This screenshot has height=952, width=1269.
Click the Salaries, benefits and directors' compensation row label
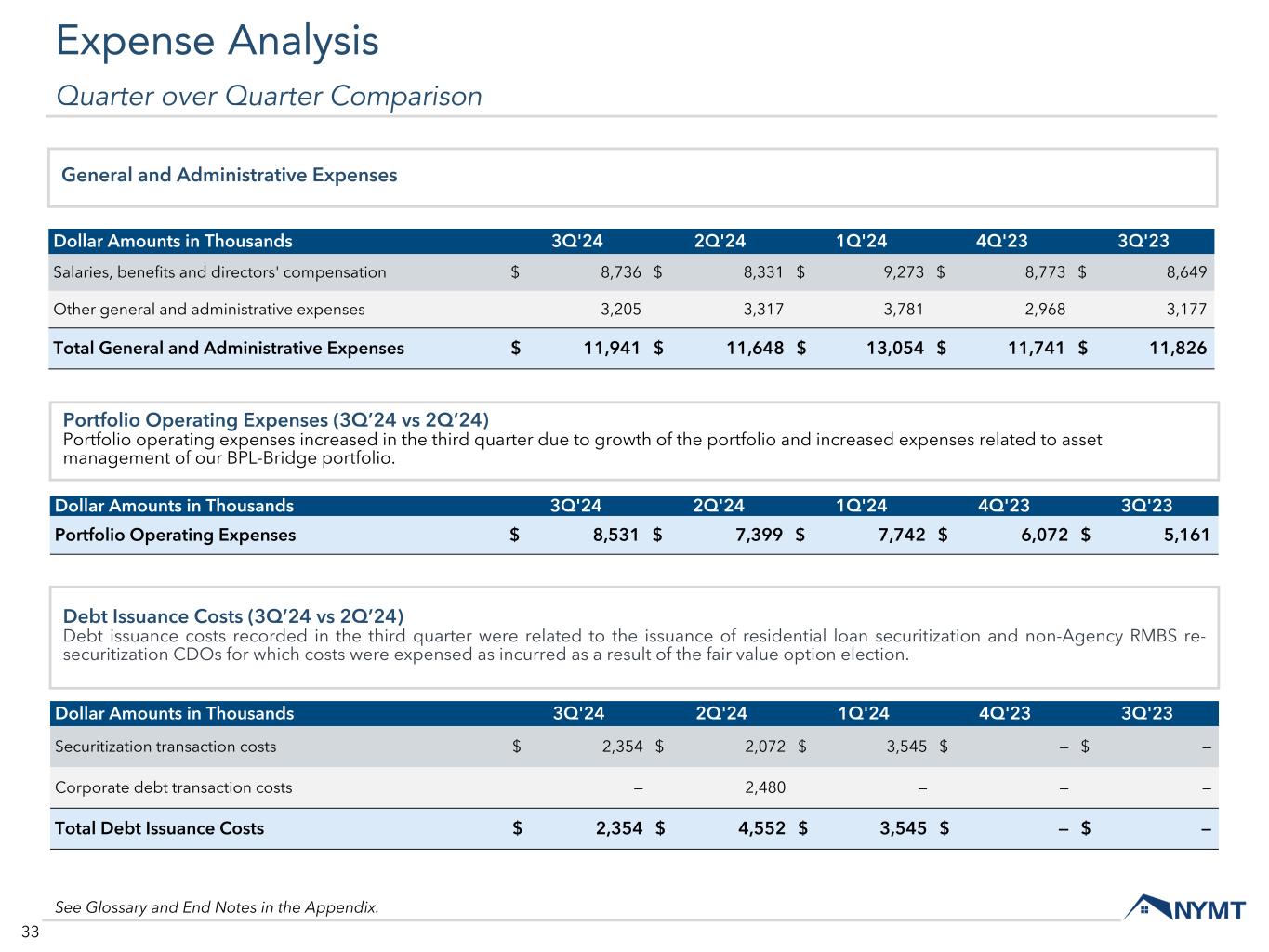pyautogui.click(x=219, y=272)
